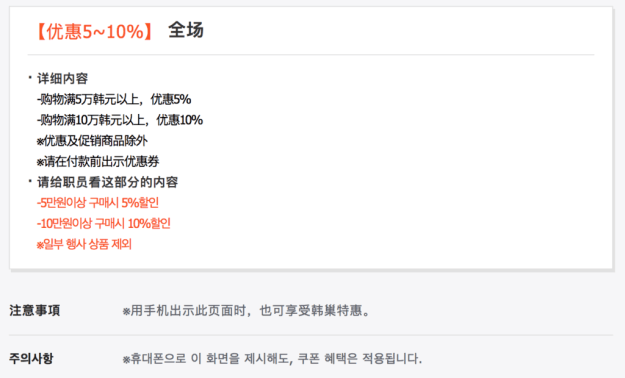Click the separator line between the two notices
The image size is (625, 378).
click(311, 335)
